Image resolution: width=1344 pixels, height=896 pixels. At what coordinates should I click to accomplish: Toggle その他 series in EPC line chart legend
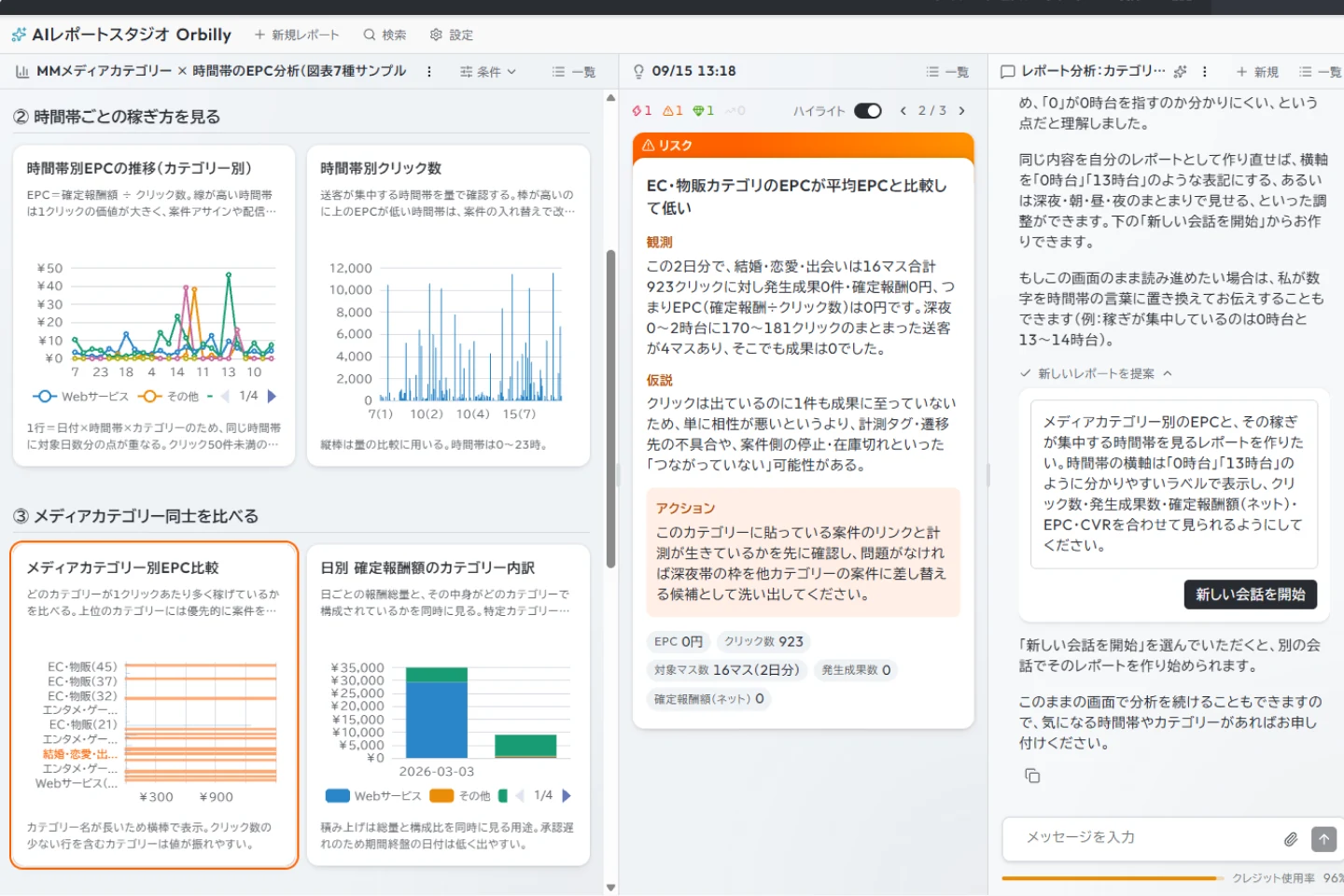(x=169, y=397)
